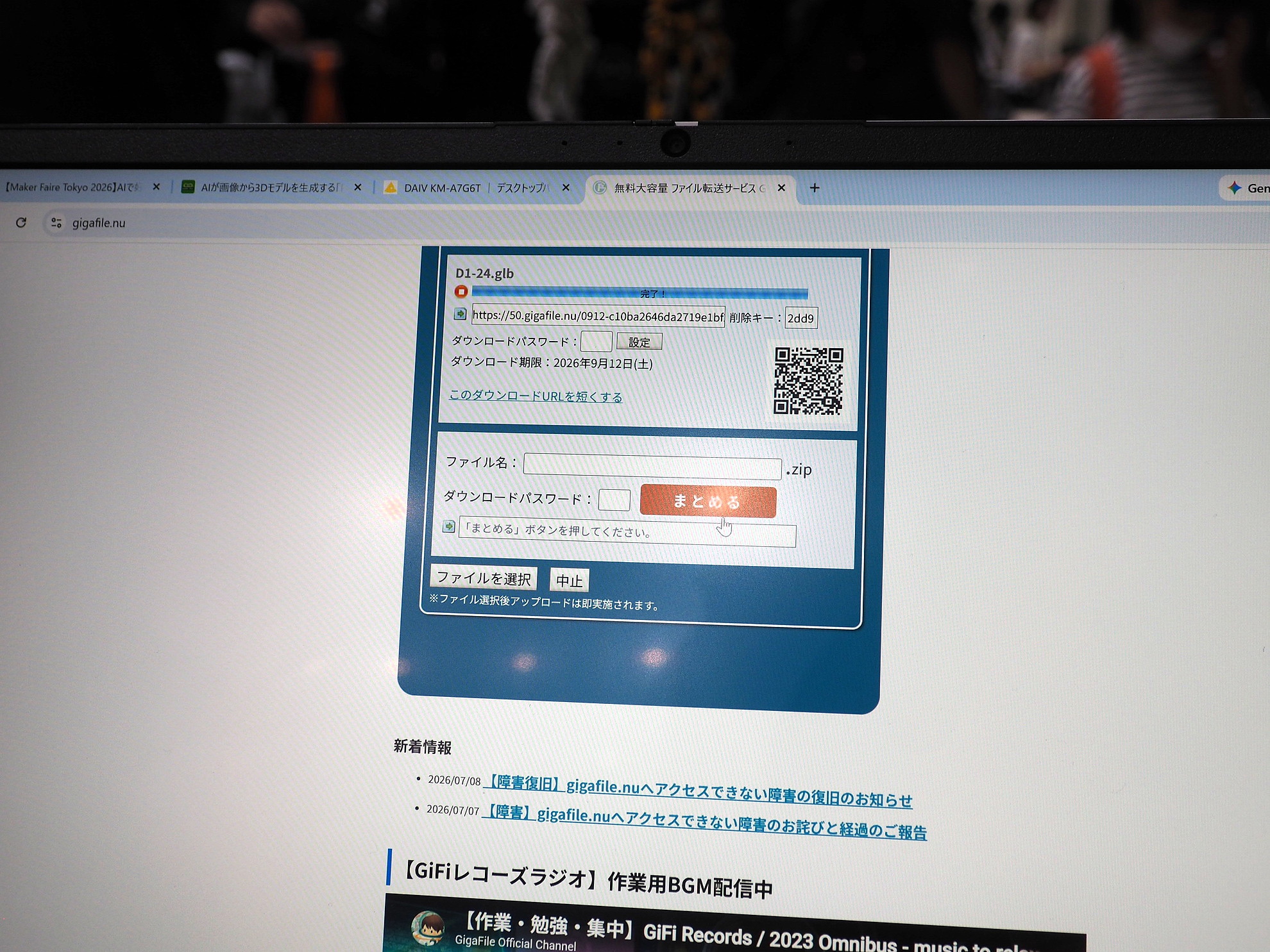The width and height of the screenshot is (1270, 952).
Task: Select the 無料大容量 ファイル転送サービス tab
Action: [689, 188]
